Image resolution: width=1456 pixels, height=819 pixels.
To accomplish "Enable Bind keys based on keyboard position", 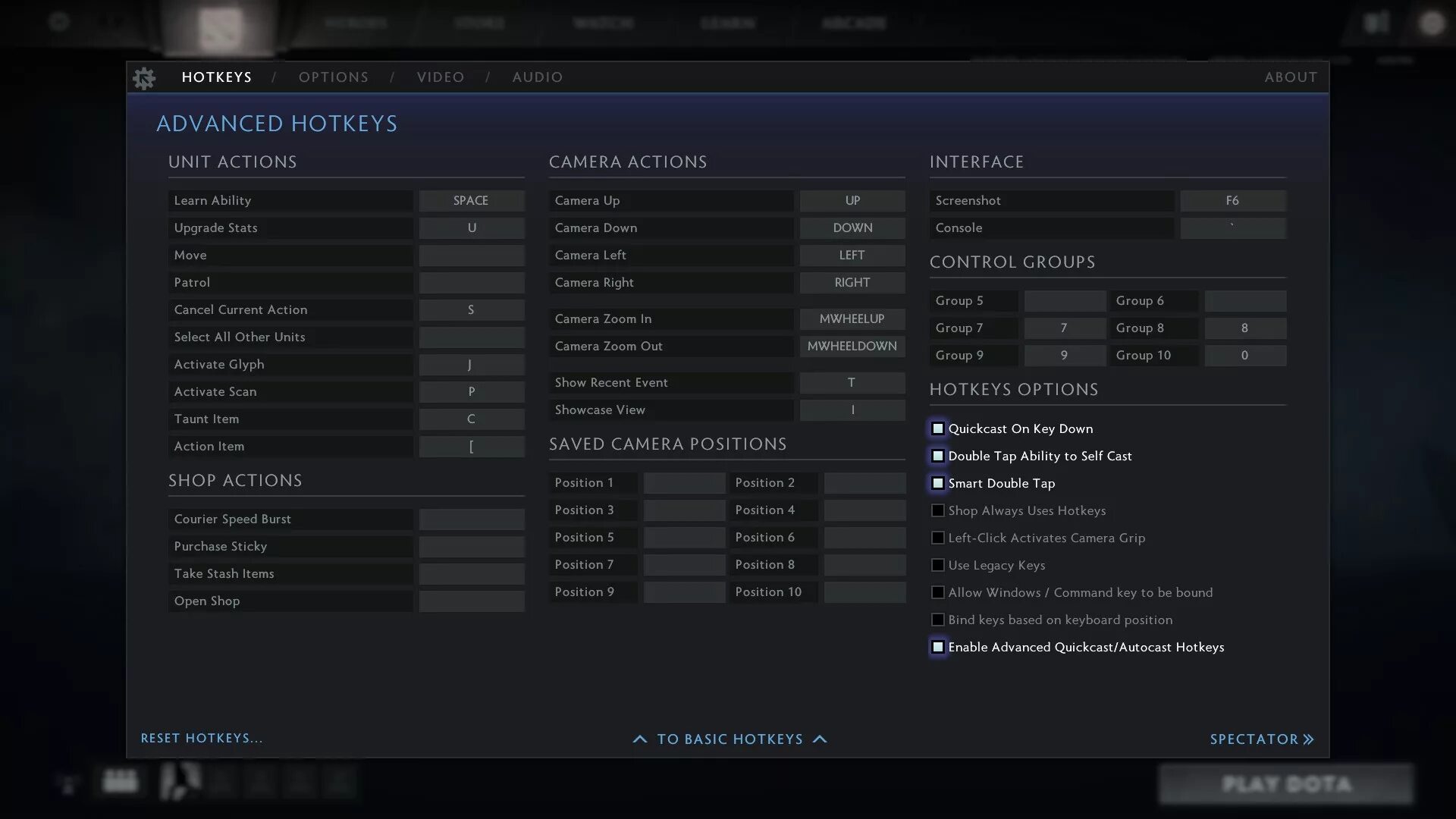I will (x=938, y=620).
